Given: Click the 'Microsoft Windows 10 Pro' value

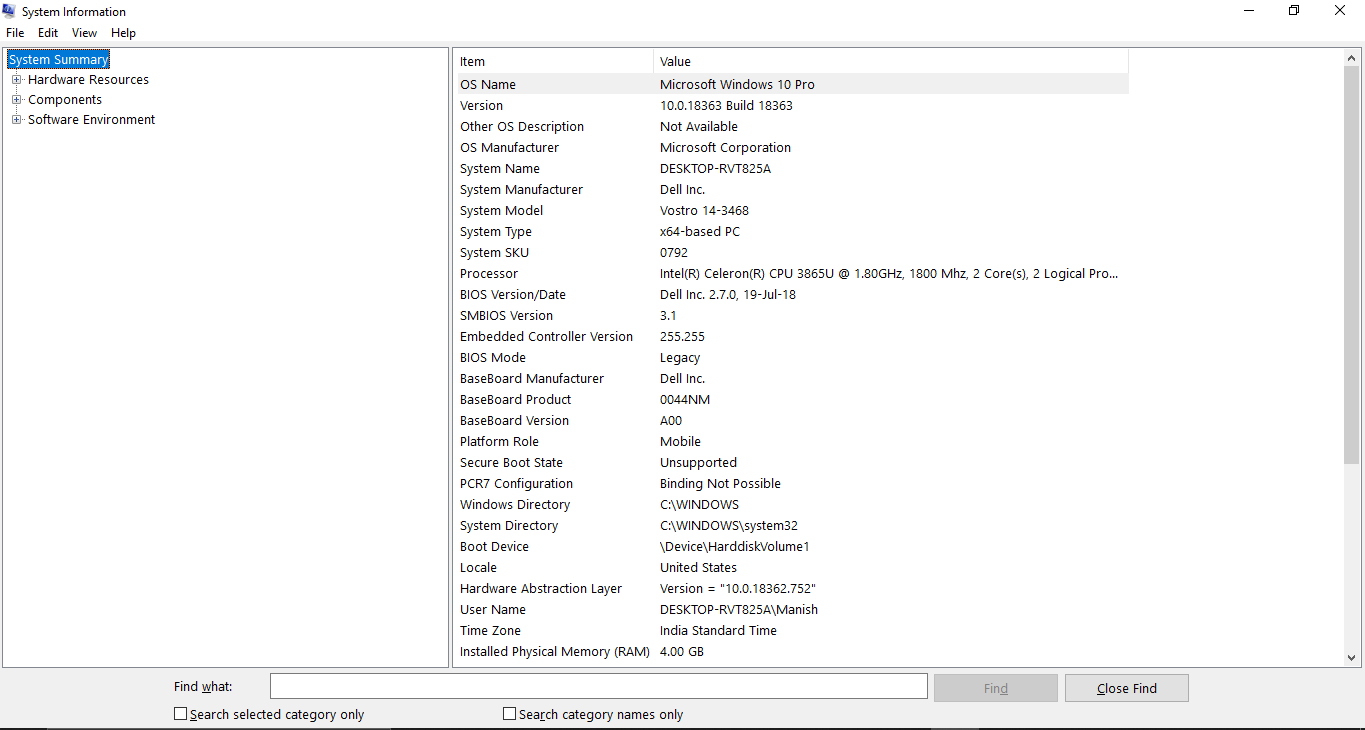Looking at the screenshot, I should coord(737,85).
